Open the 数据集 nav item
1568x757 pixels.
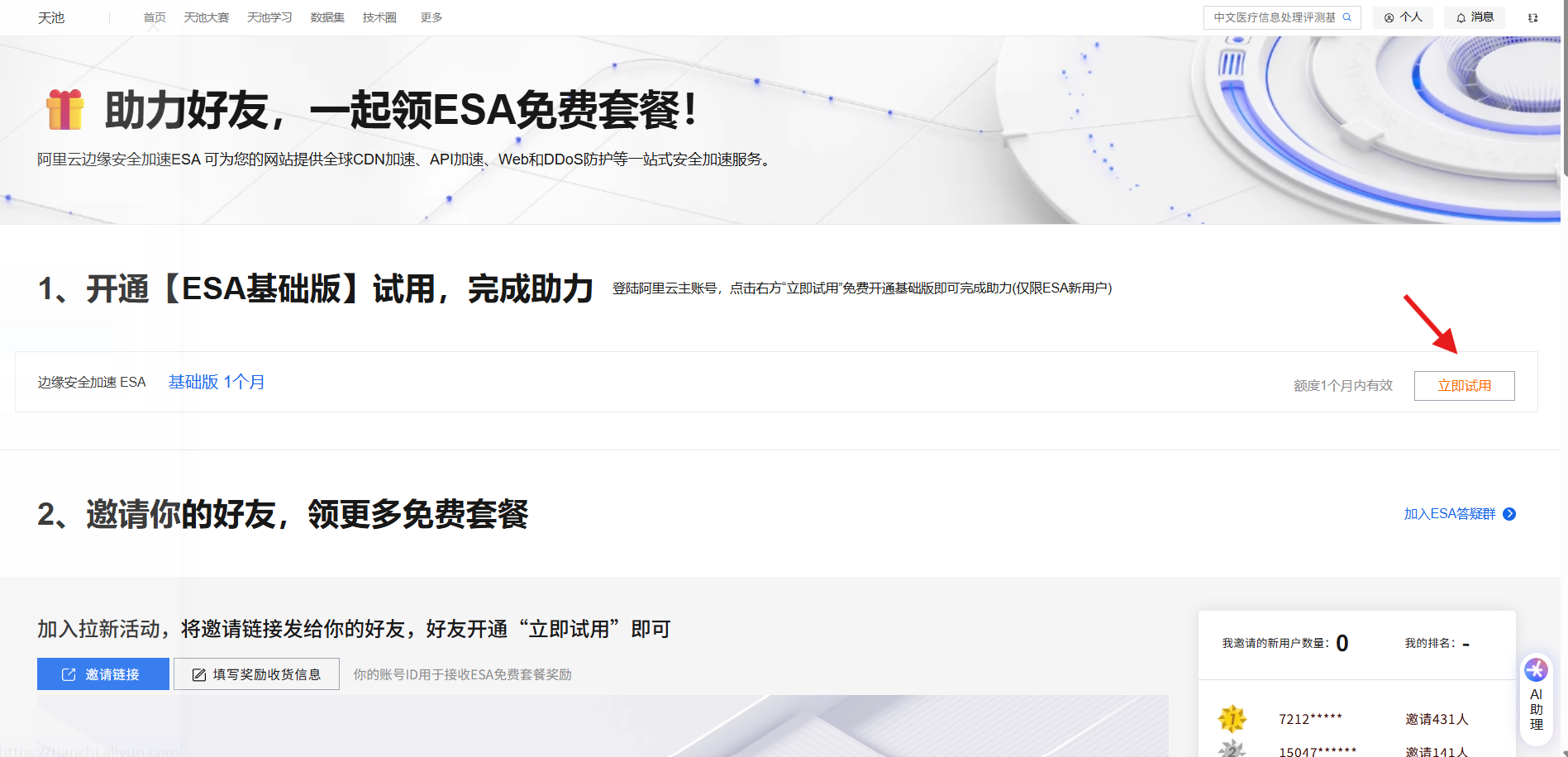tap(327, 17)
